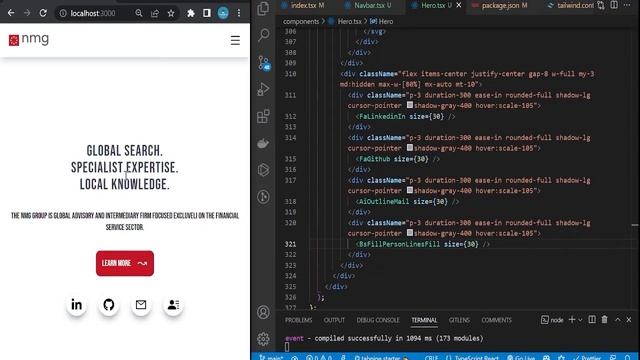Bookmark this tab with the star

coord(171,13)
